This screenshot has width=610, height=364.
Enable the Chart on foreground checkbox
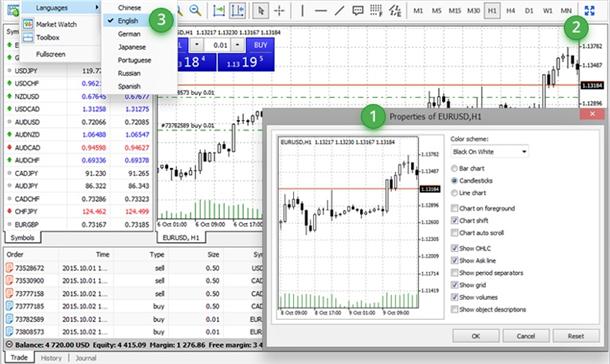[x=454, y=208]
